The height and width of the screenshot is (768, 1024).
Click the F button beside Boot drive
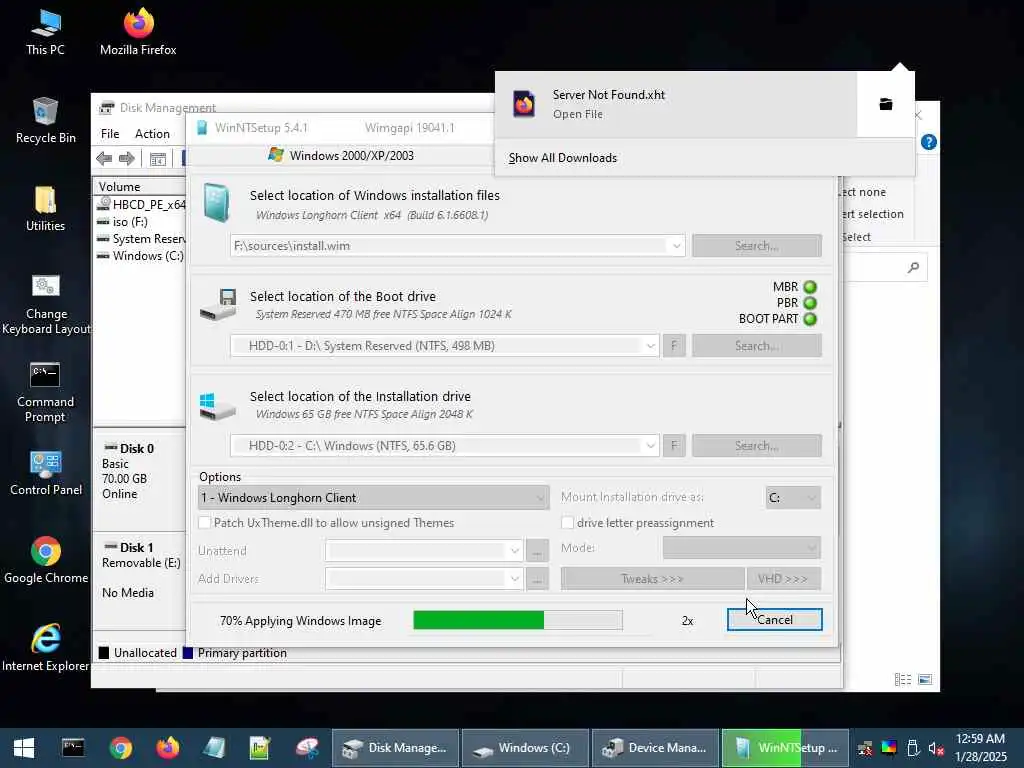pos(674,345)
